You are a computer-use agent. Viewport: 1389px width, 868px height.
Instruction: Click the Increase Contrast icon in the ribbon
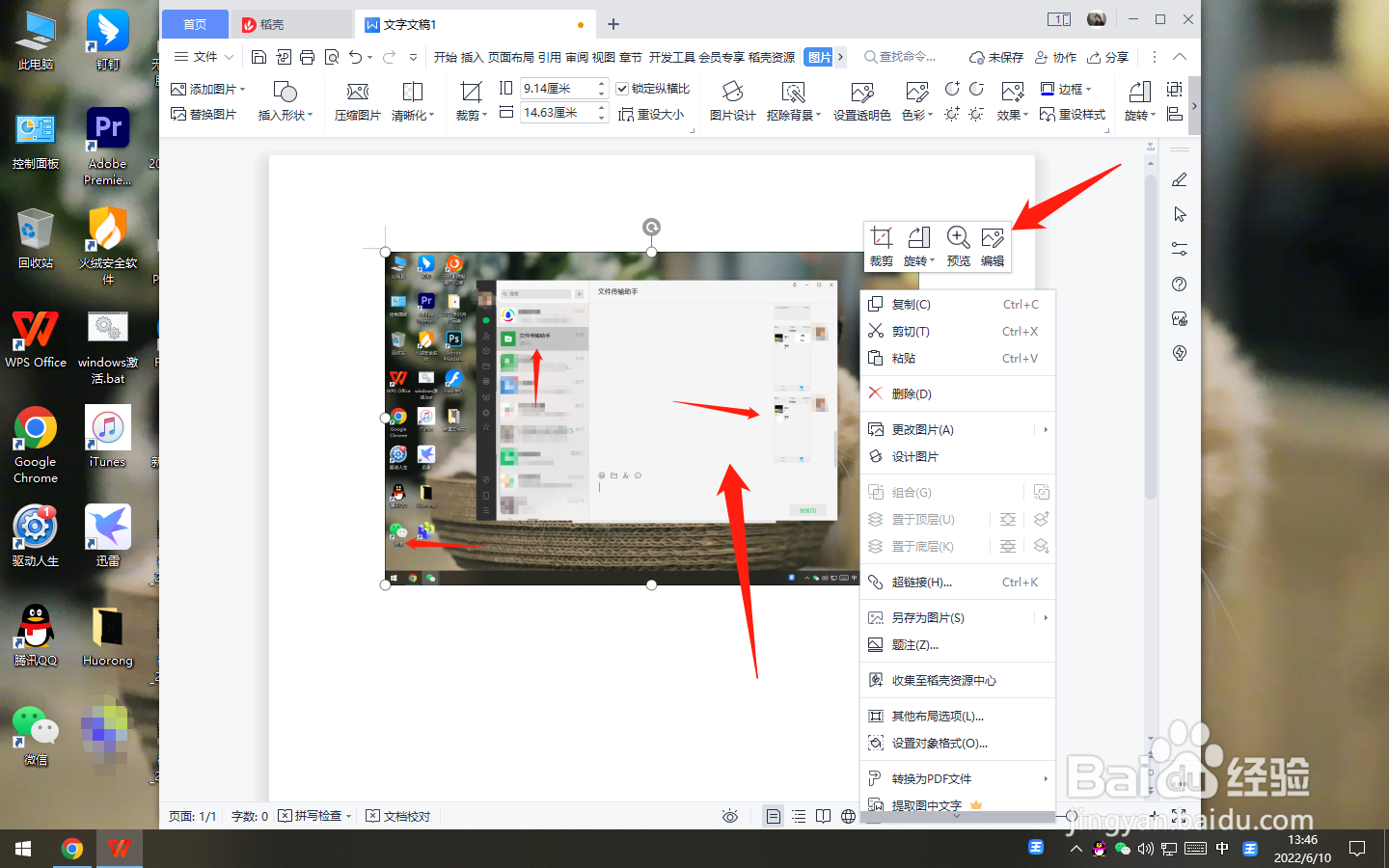pos(952,89)
